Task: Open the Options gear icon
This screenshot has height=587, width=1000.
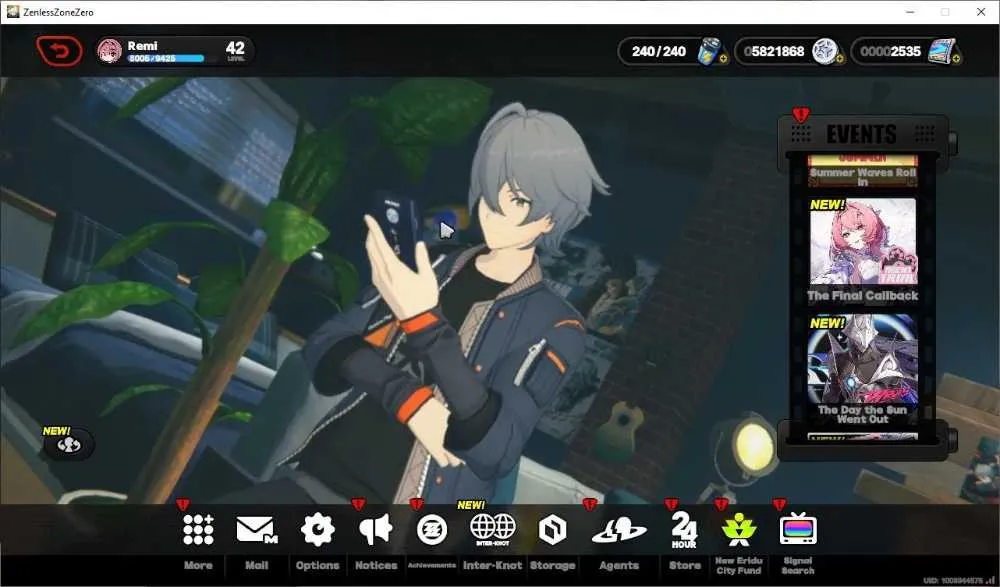Action: (x=318, y=530)
